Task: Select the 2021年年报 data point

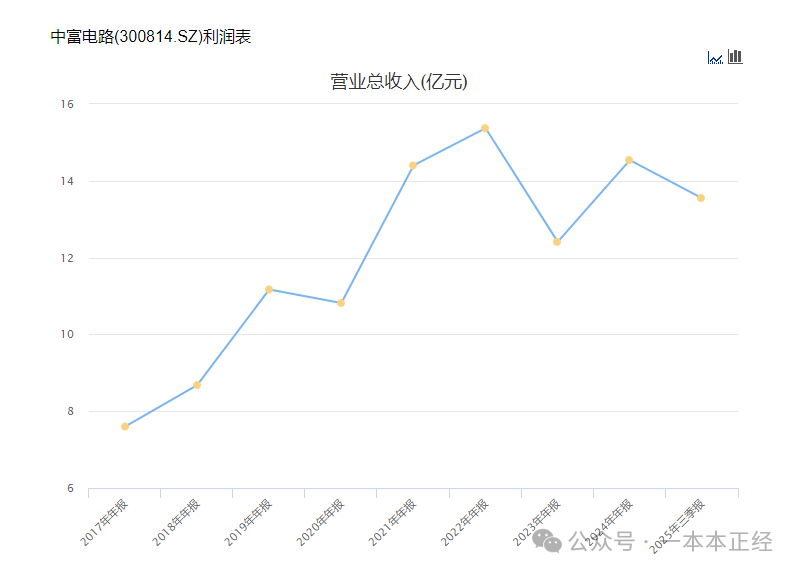Action: click(413, 165)
